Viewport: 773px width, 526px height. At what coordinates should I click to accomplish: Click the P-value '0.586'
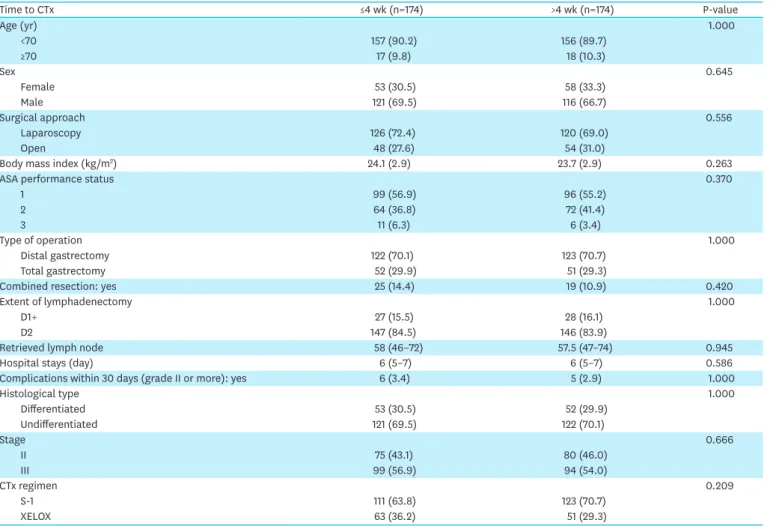[x=719, y=363]
